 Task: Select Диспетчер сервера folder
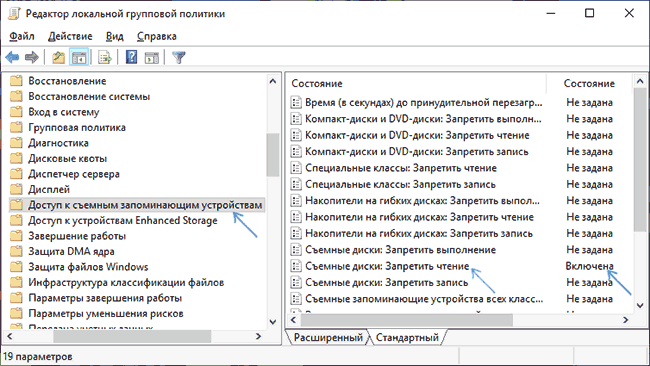[74, 174]
